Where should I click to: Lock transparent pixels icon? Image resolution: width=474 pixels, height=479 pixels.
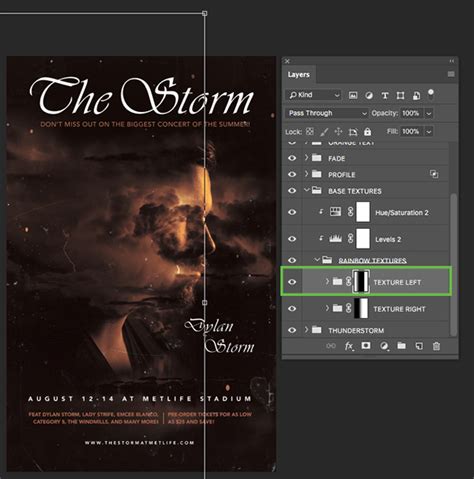pyautogui.click(x=309, y=132)
